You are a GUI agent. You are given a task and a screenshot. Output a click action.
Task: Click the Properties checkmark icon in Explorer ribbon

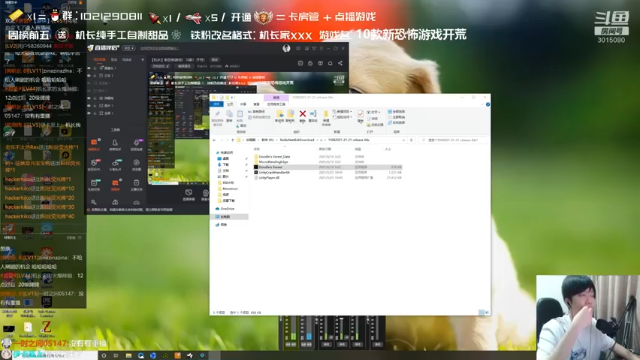point(360,113)
